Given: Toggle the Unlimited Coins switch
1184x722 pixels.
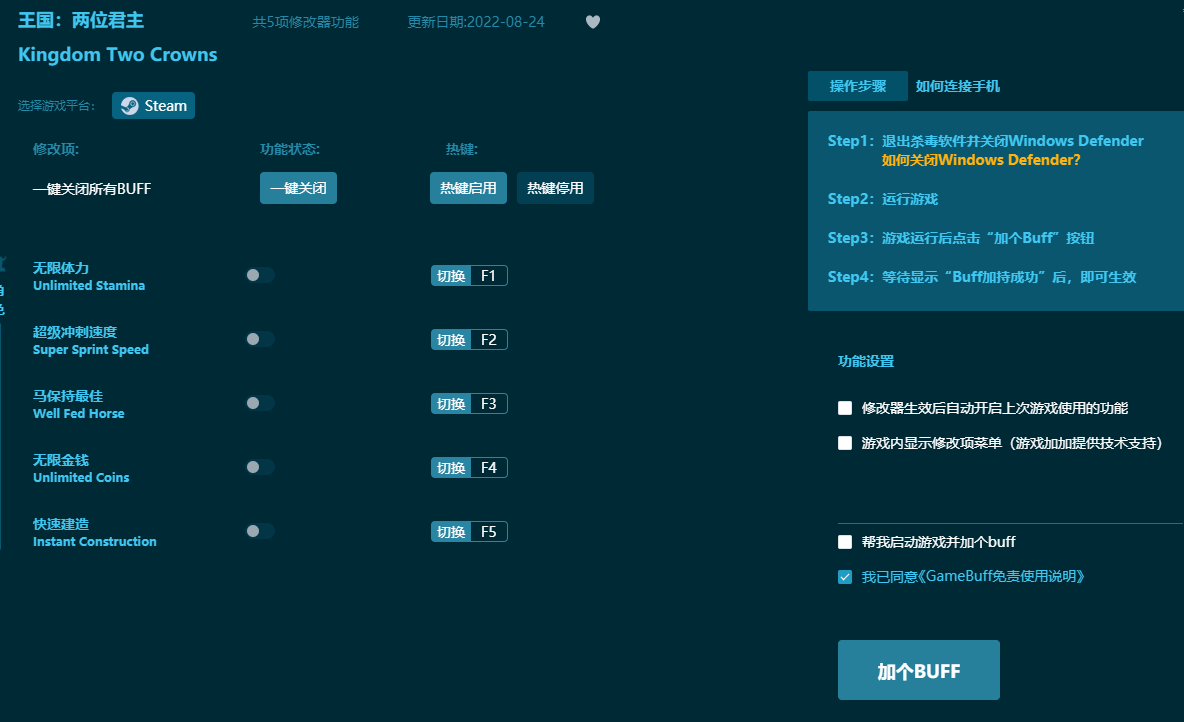Looking at the screenshot, I should [x=260, y=467].
